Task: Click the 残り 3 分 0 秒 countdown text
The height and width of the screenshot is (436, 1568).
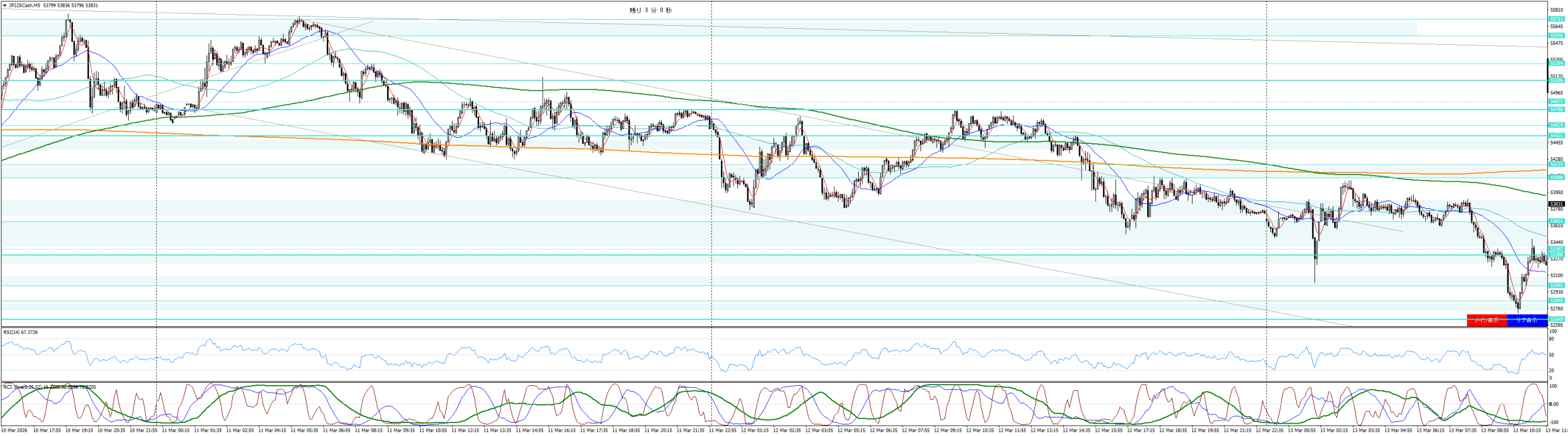Action: pos(650,10)
